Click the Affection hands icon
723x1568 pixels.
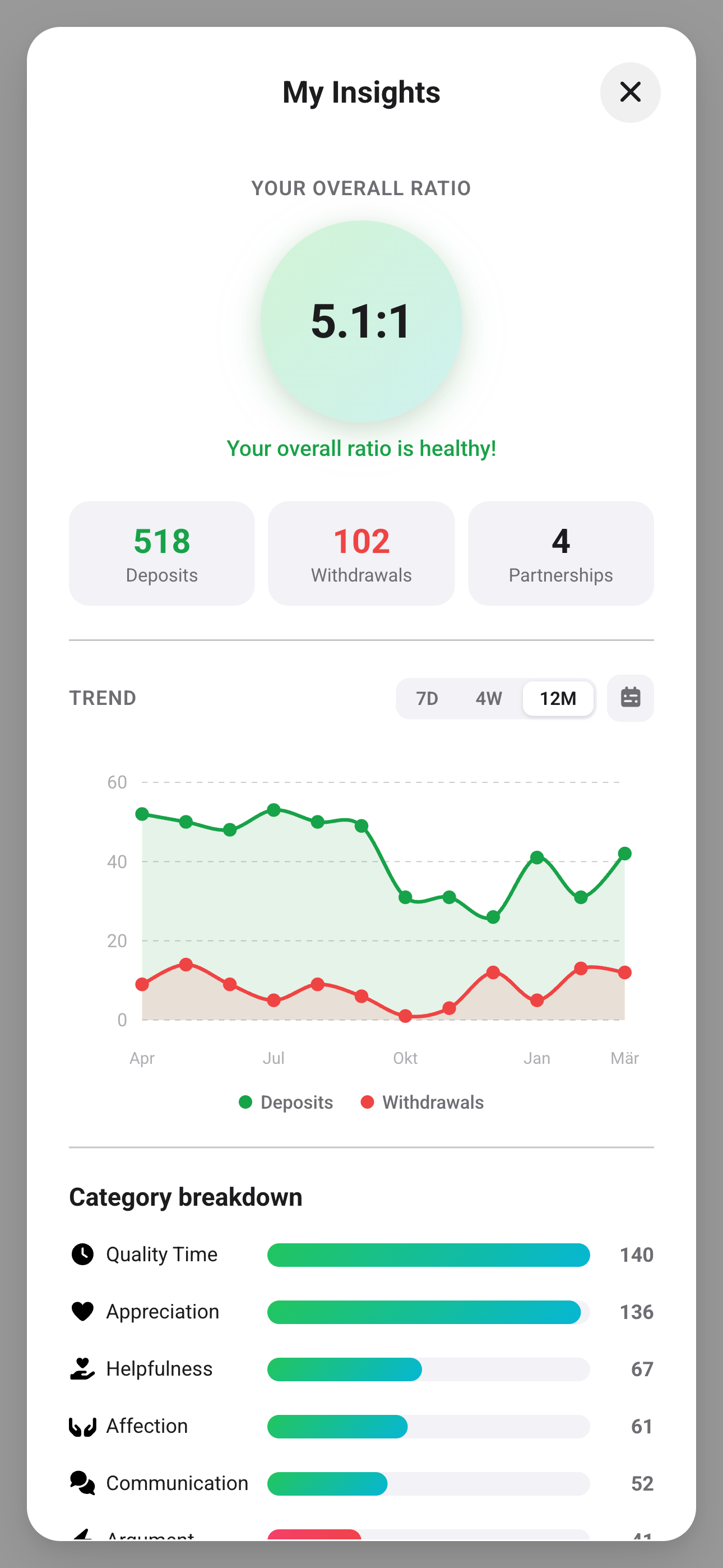coord(82,1426)
